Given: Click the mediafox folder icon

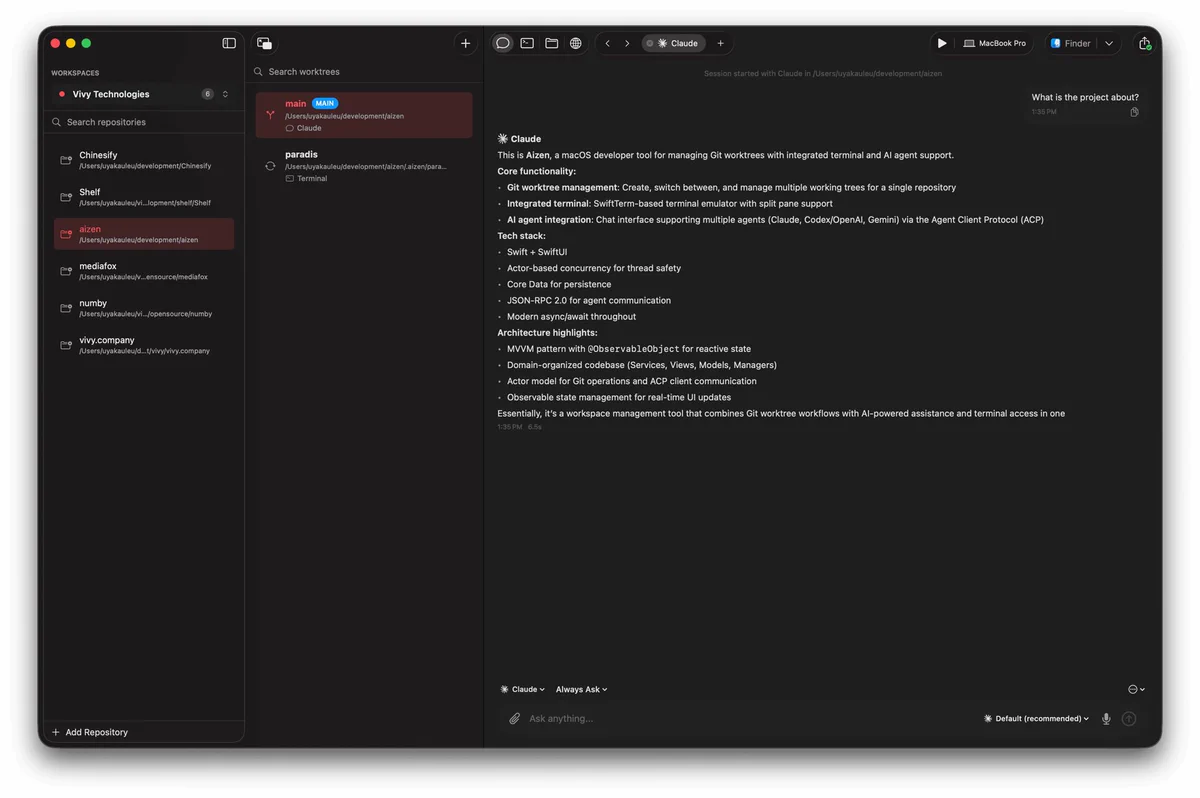Looking at the screenshot, I should point(66,271).
